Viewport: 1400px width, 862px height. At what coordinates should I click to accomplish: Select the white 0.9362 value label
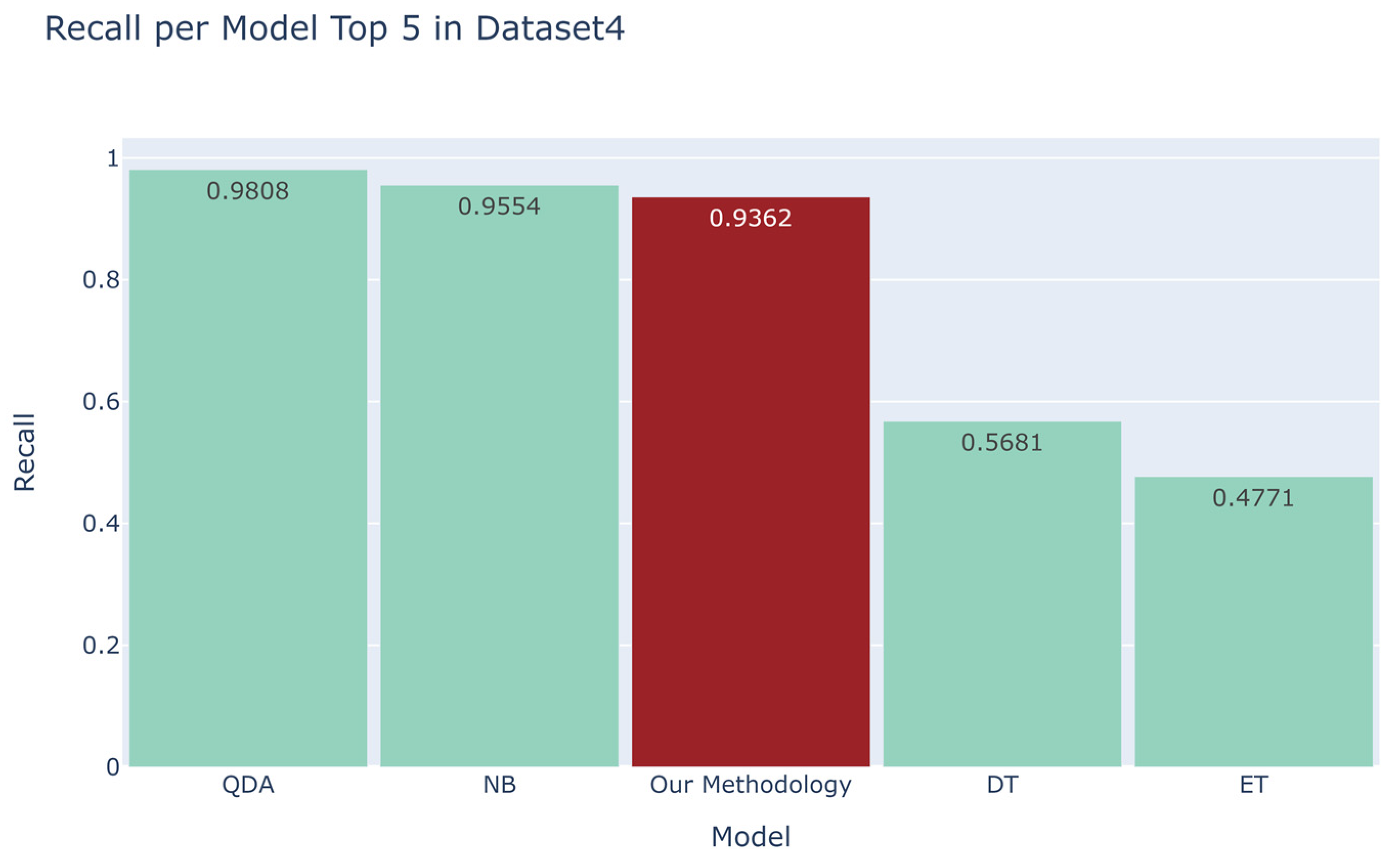(x=751, y=218)
